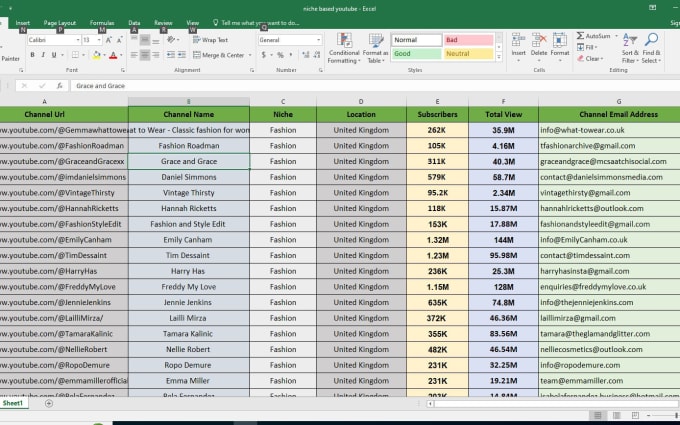Click the Increase Indent icon
Screen dimensions: 680x425
point(182,55)
